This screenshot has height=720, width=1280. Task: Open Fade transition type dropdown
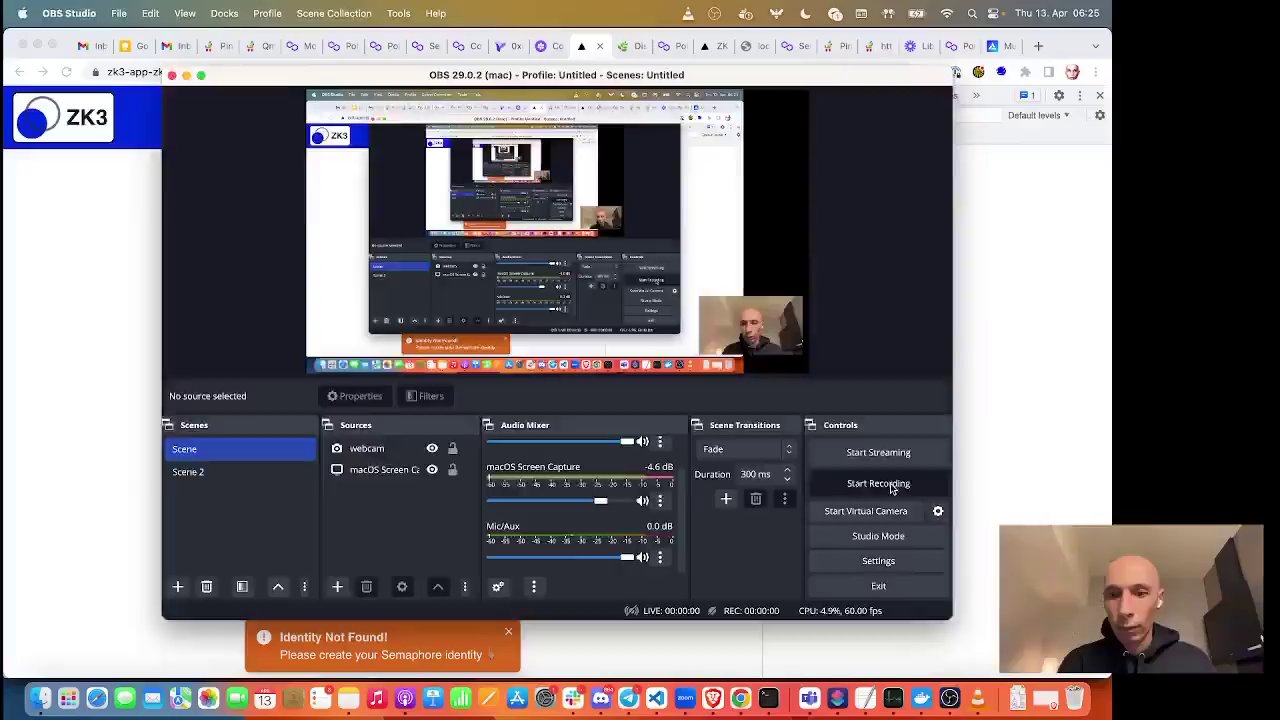tap(748, 449)
